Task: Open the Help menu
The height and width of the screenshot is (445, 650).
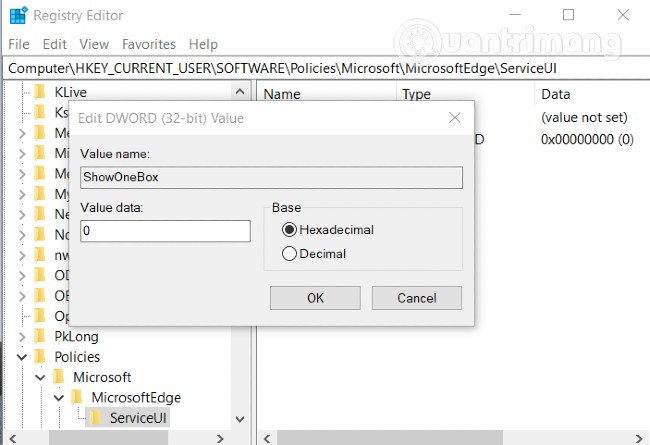Action: point(203,44)
